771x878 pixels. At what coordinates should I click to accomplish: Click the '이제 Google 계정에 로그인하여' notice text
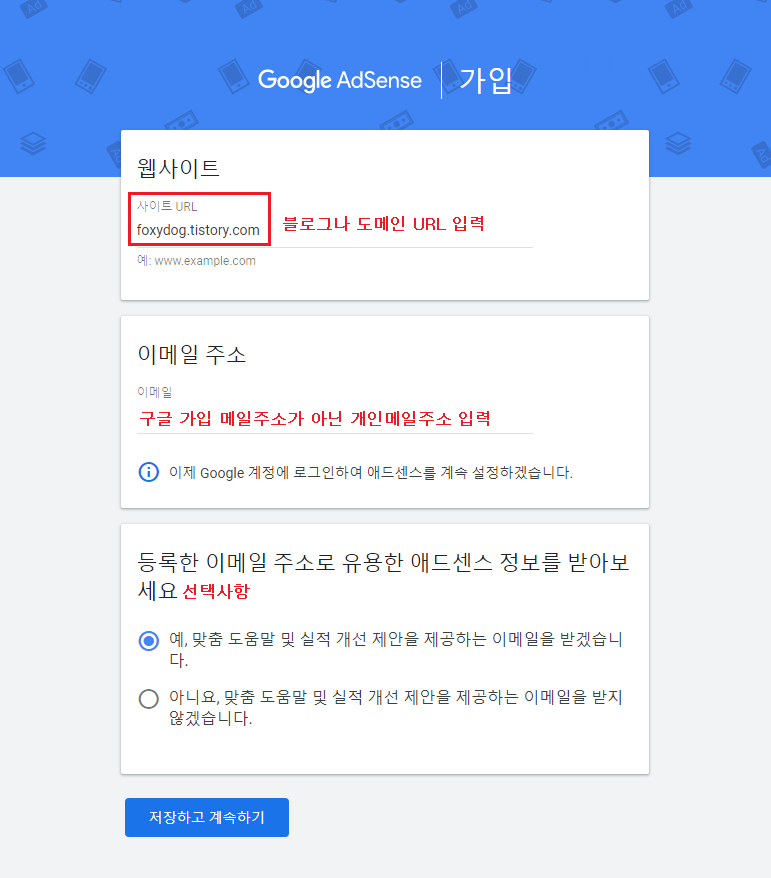tap(371, 473)
